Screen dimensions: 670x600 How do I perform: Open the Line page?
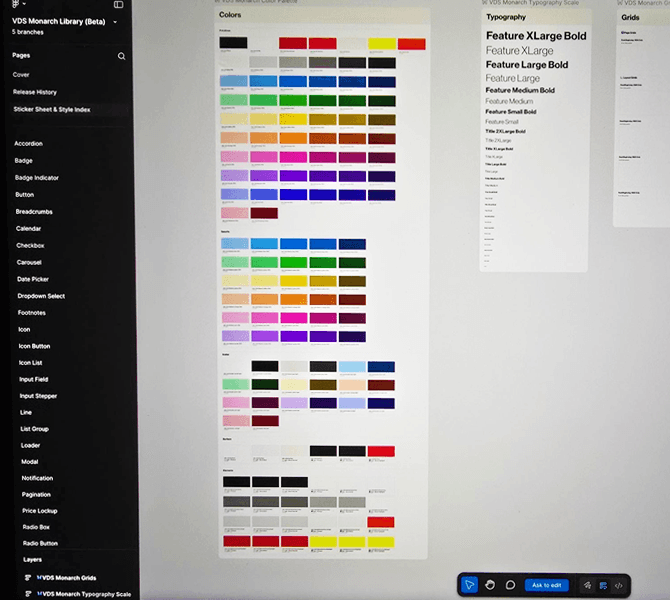[26, 412]
